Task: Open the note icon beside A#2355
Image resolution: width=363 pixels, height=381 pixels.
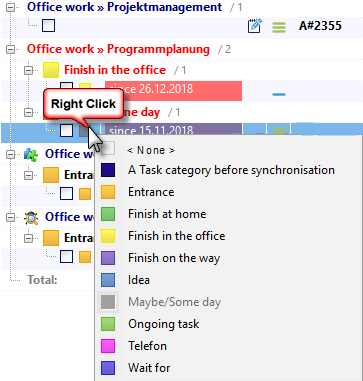Action: 255,26
